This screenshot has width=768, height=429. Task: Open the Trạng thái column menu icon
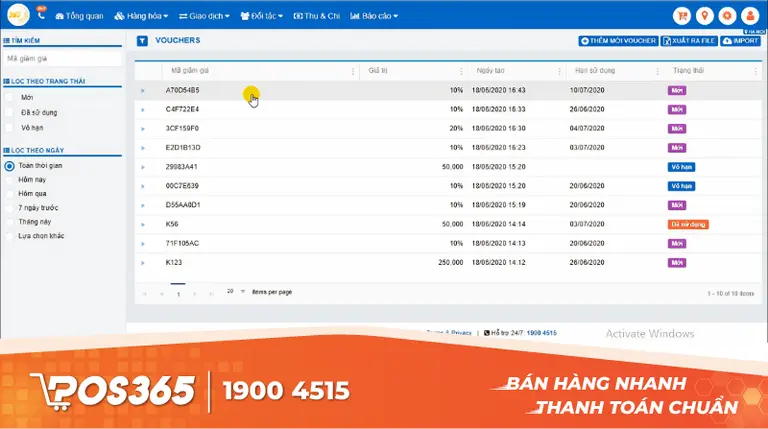[x=755, y=72]
